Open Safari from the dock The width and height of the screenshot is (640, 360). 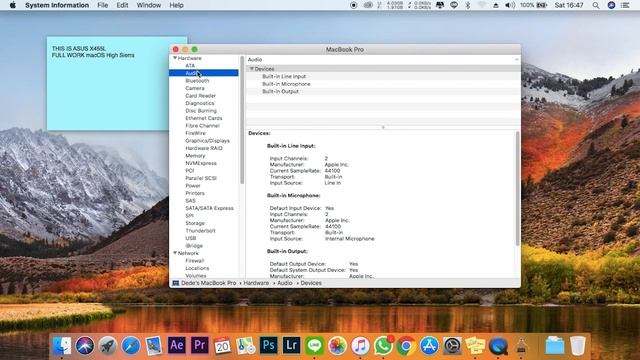[131, 346]
